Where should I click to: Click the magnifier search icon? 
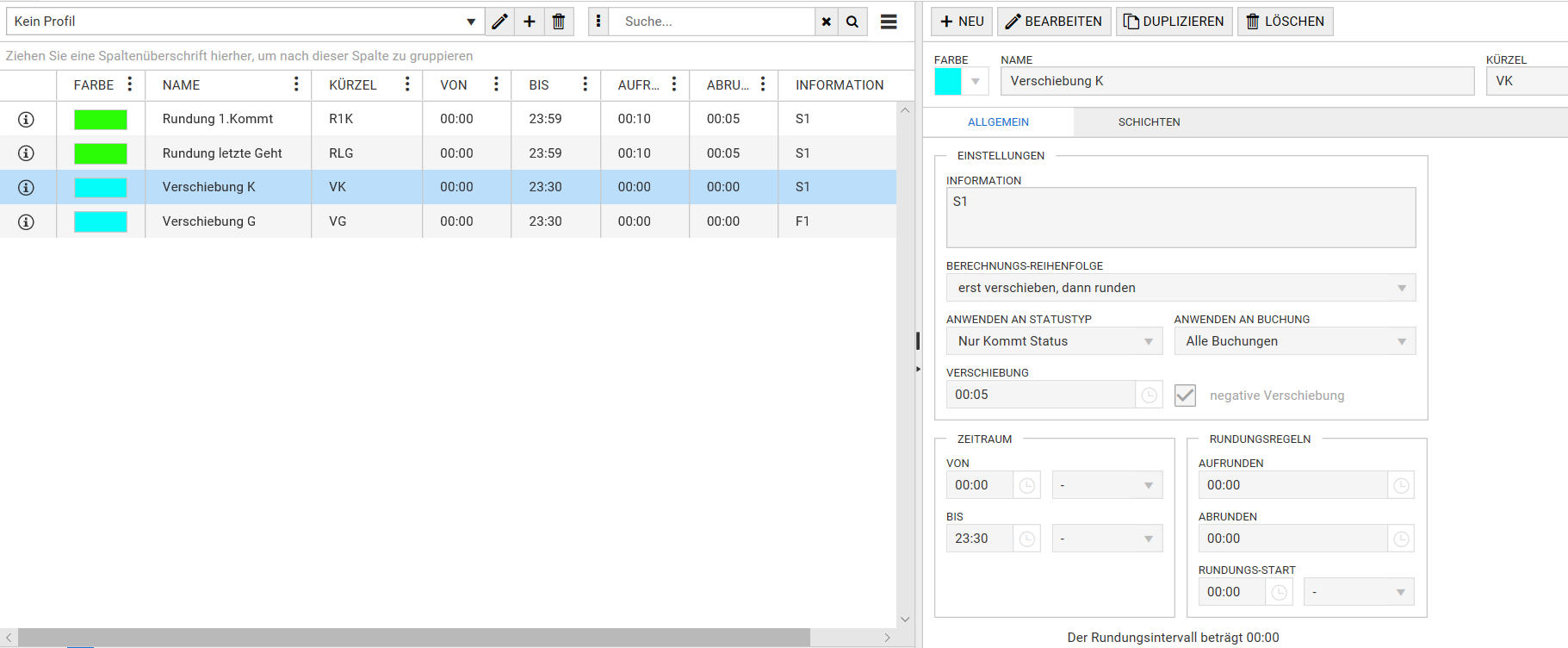(x=852, y=22)
